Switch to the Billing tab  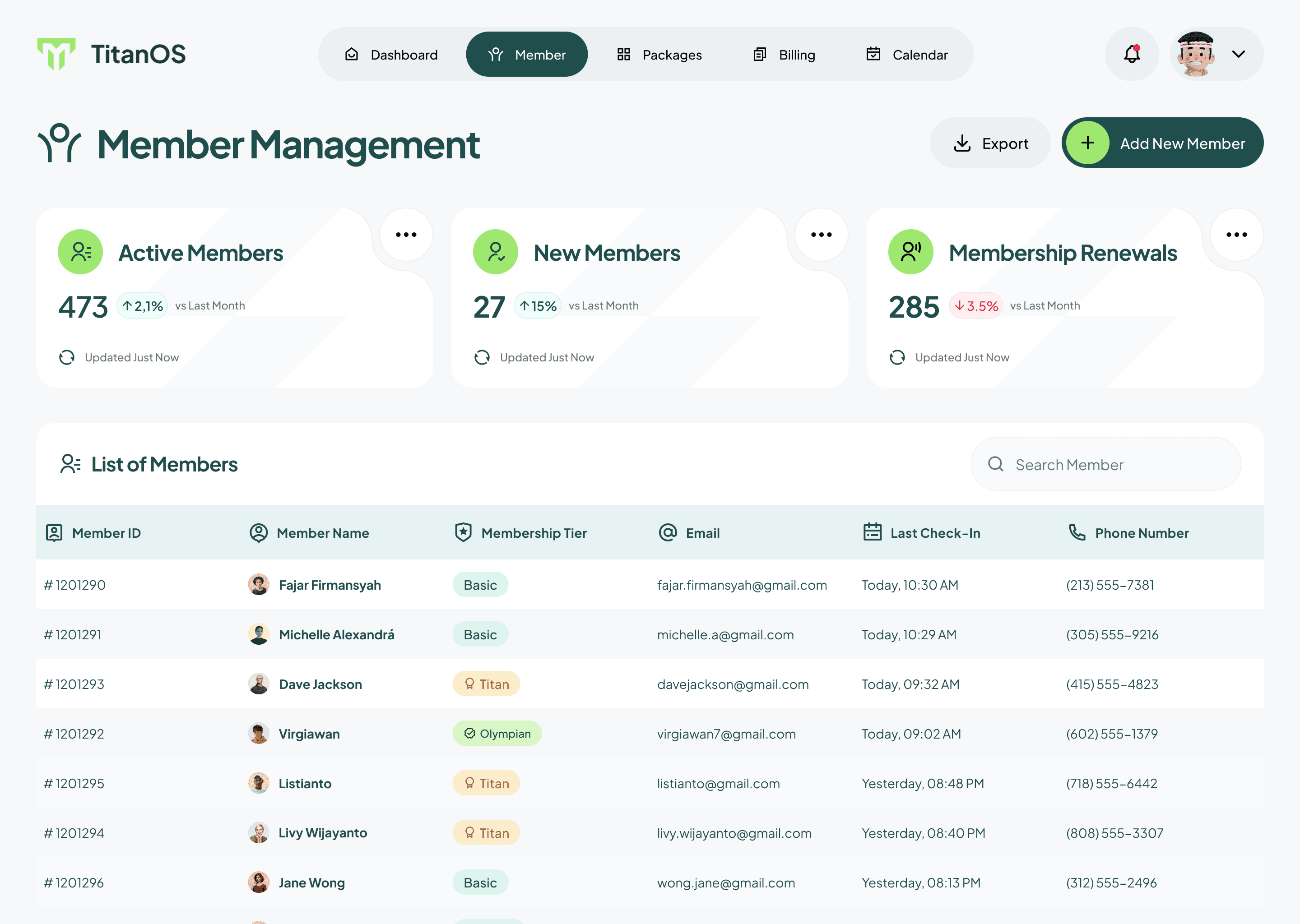[785, 55]
